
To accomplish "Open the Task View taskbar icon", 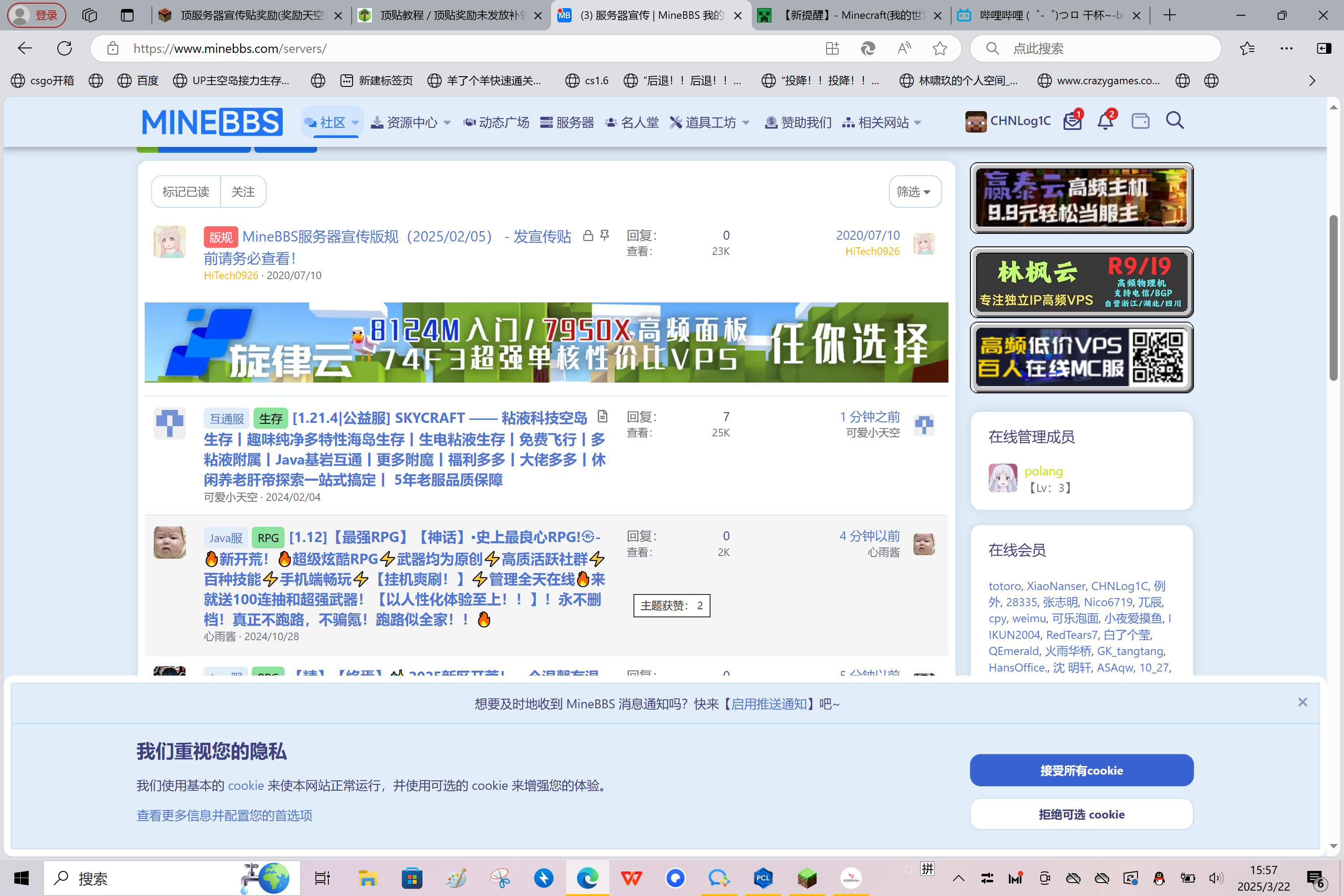I will [x=322, y=878].
